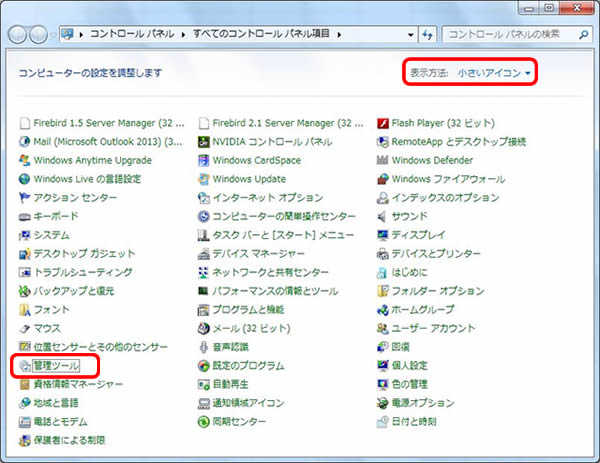Click the Windows Defender icon
This screenshot has width=600, height=463.
tap(383, 160)
